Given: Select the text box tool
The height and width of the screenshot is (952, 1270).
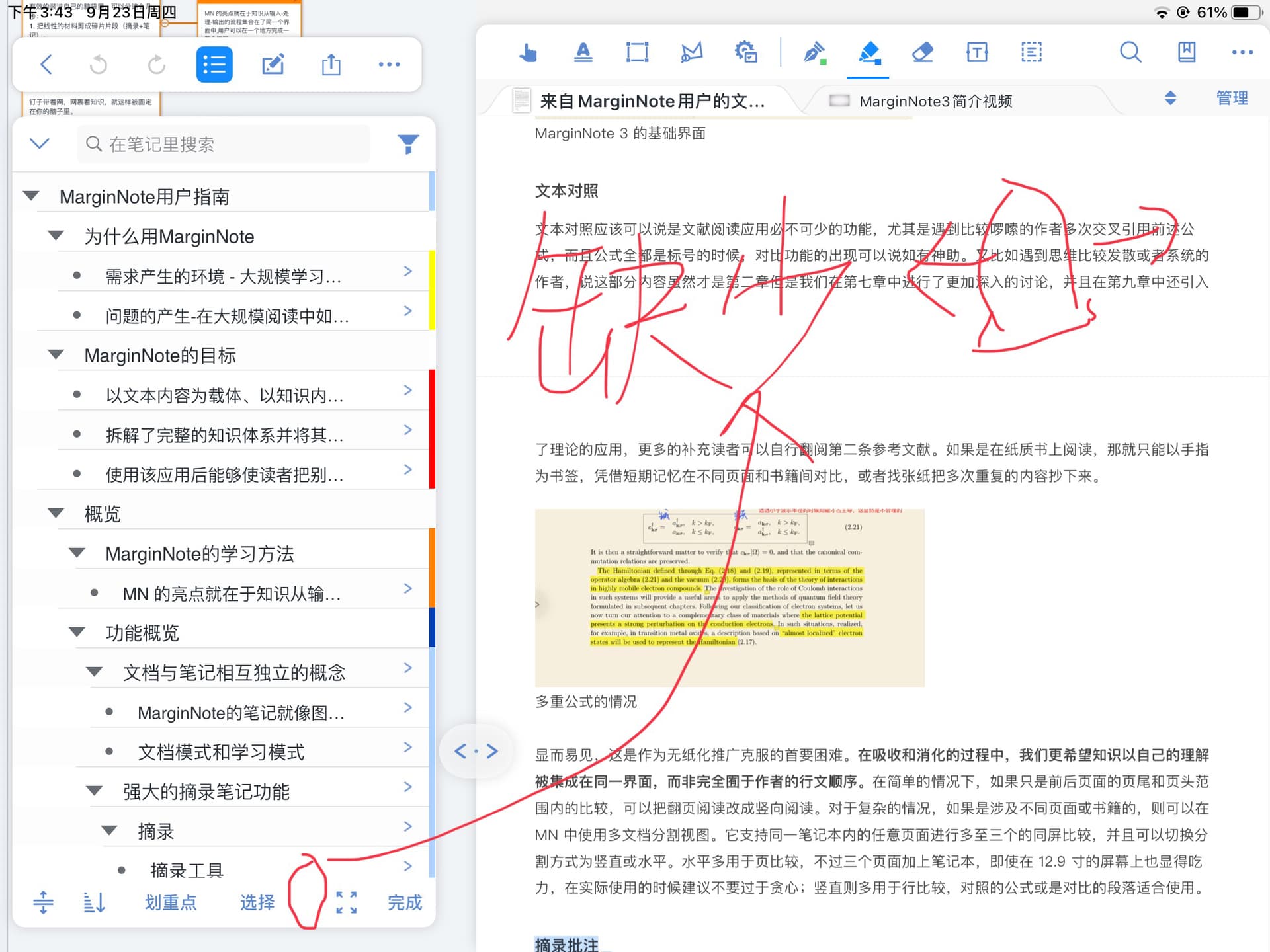Looking at the screenshot, I should click(976, 52).
